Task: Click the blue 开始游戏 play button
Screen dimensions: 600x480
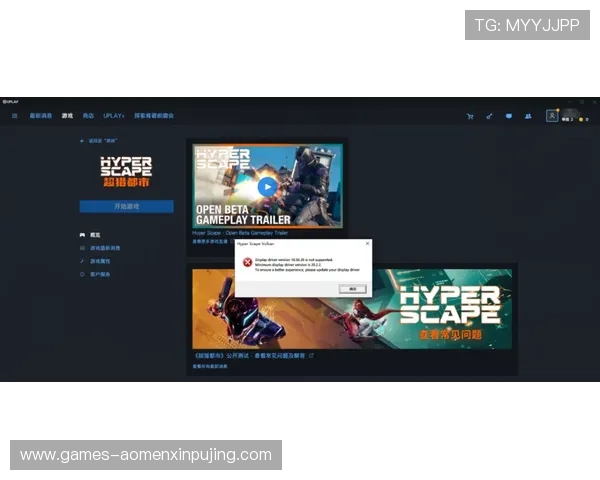Action: click(x=126, y=206)
